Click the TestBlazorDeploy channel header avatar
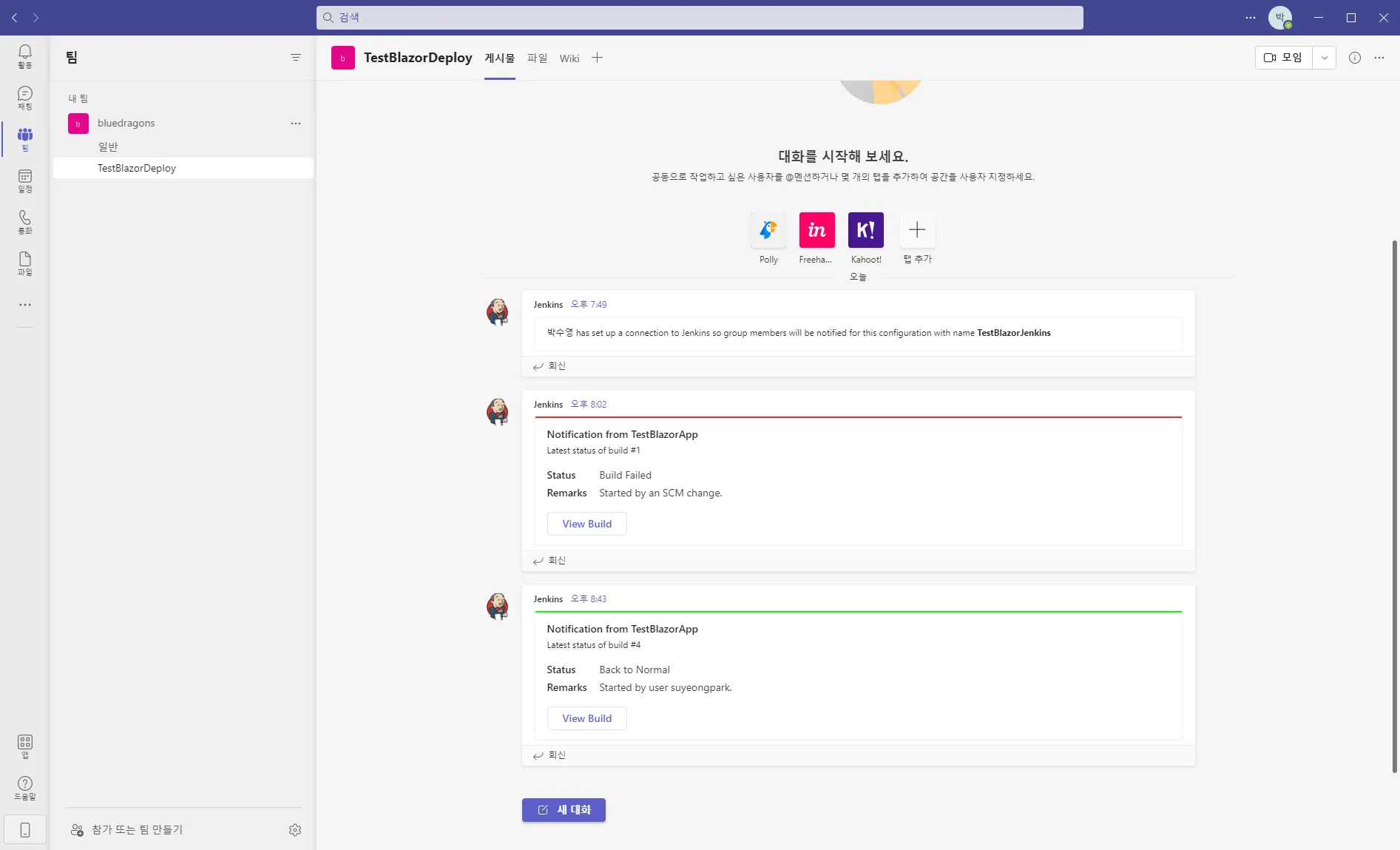 coord(343,58)
